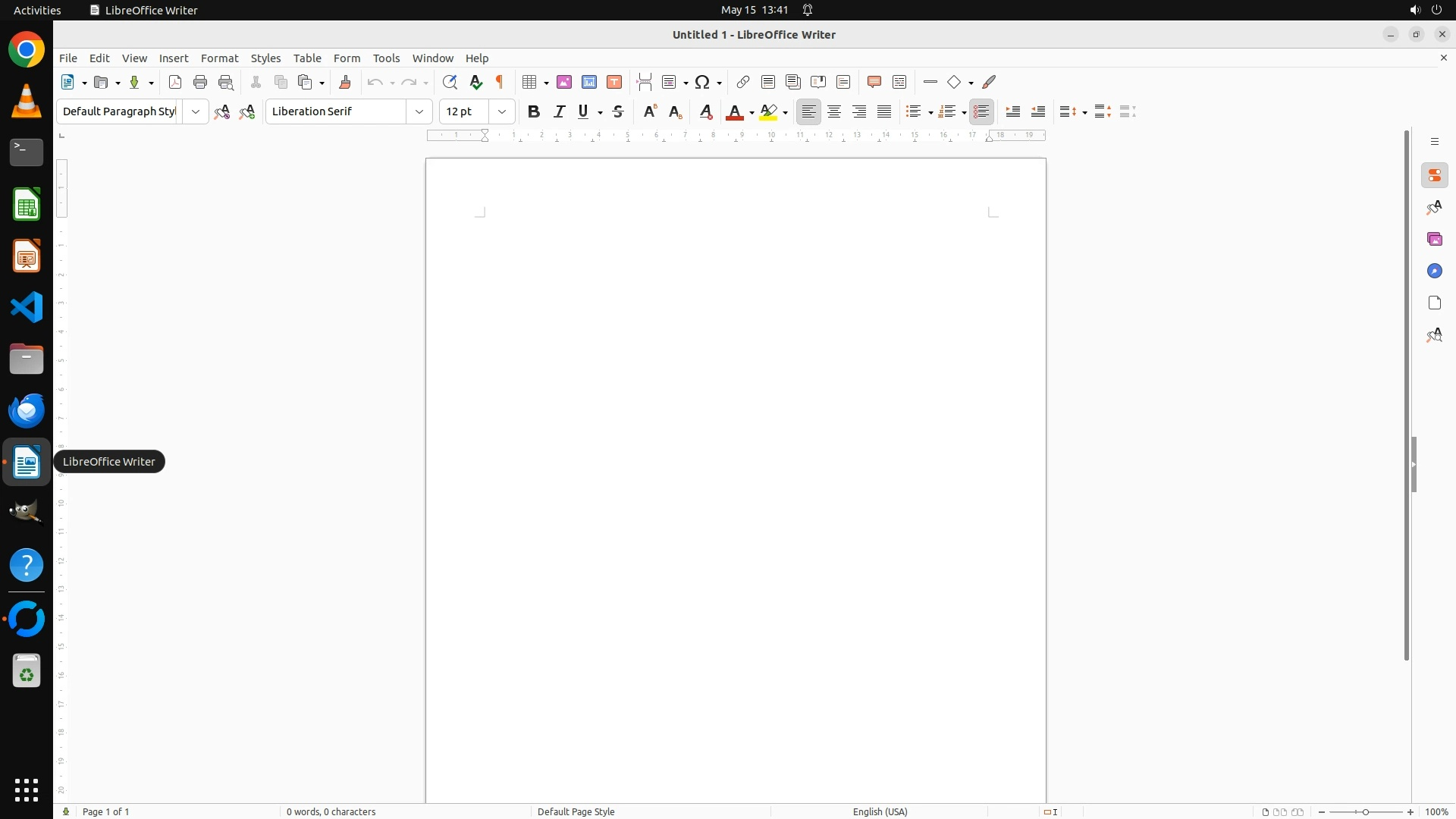Click the Default Page Style status field
1456x819 pixels.
tap(576, 812)
